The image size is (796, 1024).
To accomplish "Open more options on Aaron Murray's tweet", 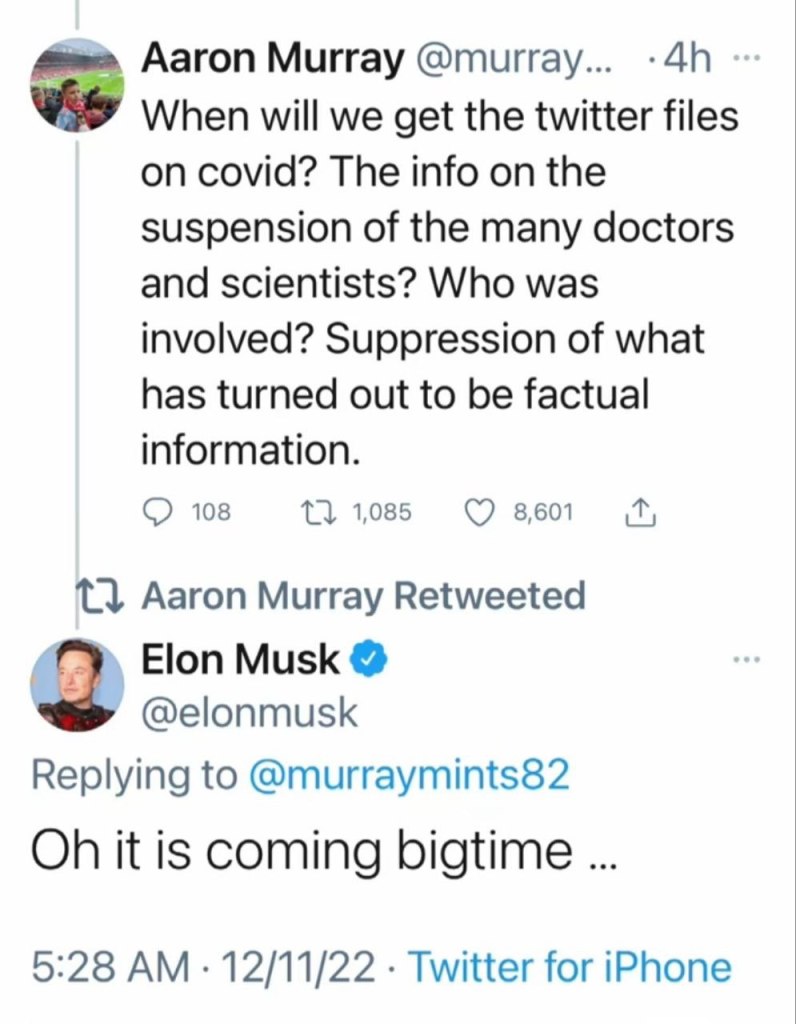I will [x=740, y=59].
